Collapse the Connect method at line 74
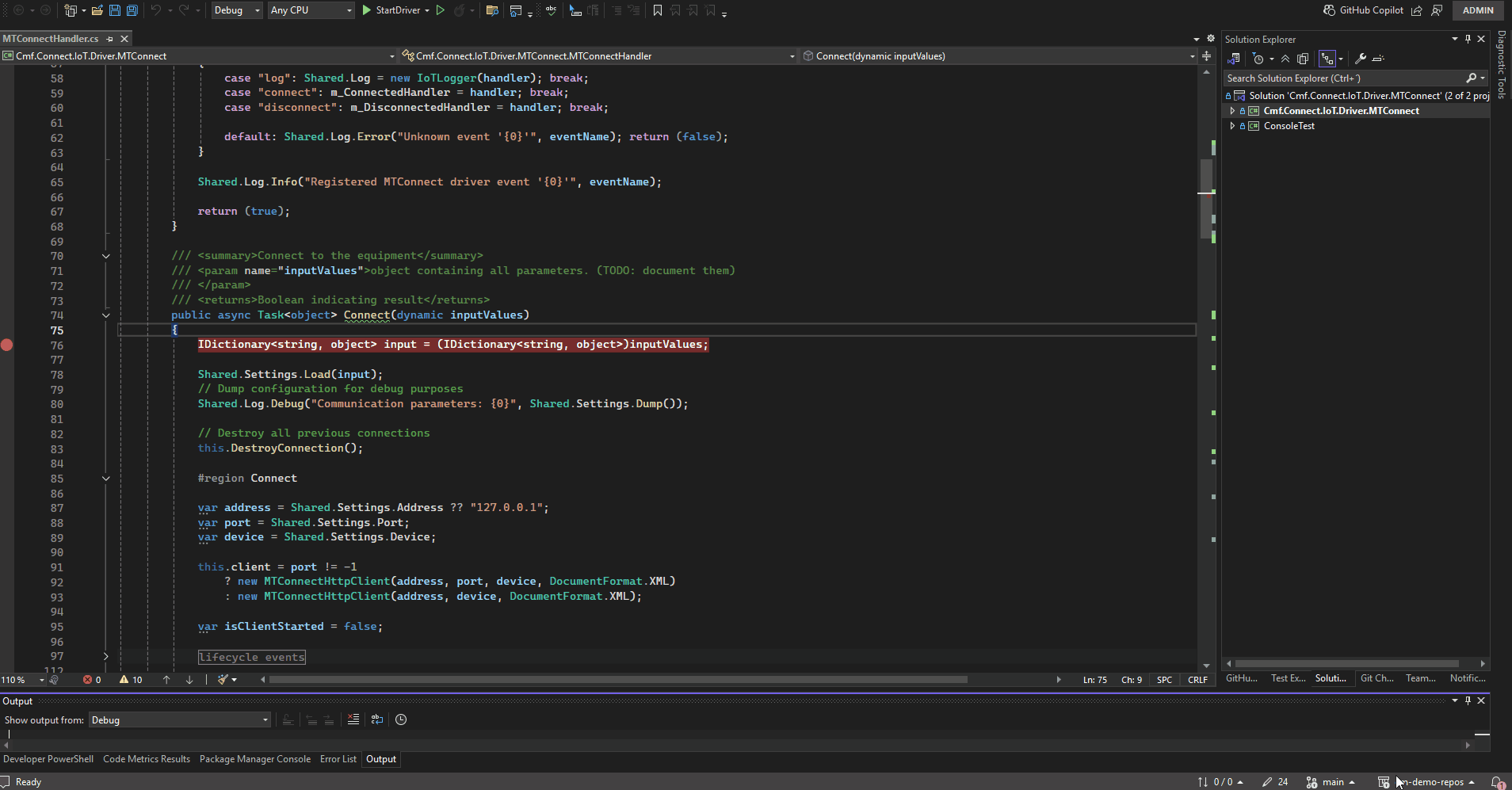 (105, 315)
